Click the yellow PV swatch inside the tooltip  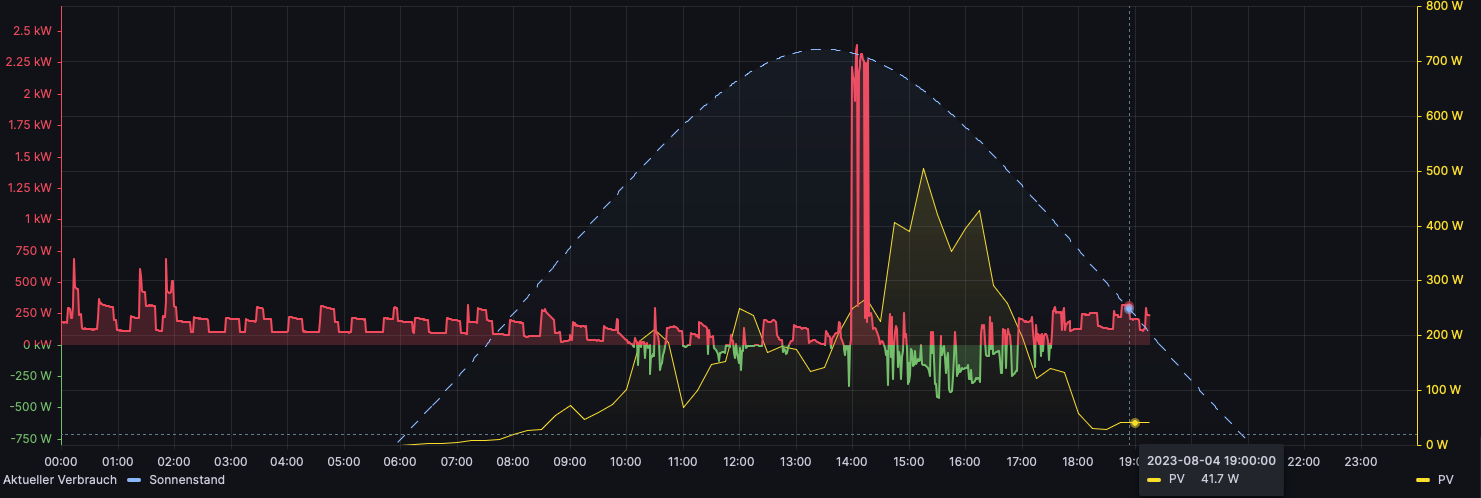pyautogui.click(x=1154, y=480)
